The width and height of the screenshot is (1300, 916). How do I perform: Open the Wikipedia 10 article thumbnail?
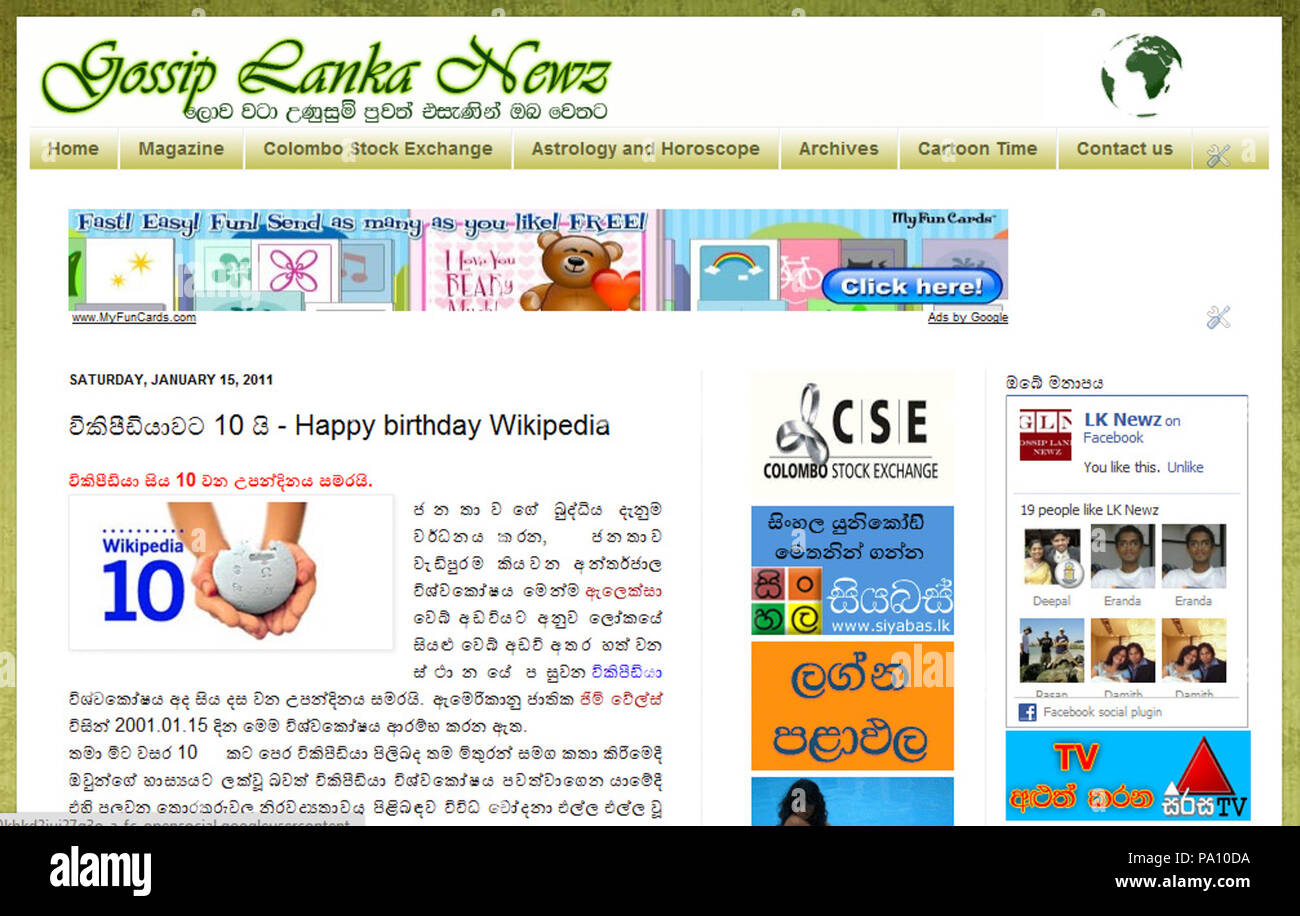point(231,573)
